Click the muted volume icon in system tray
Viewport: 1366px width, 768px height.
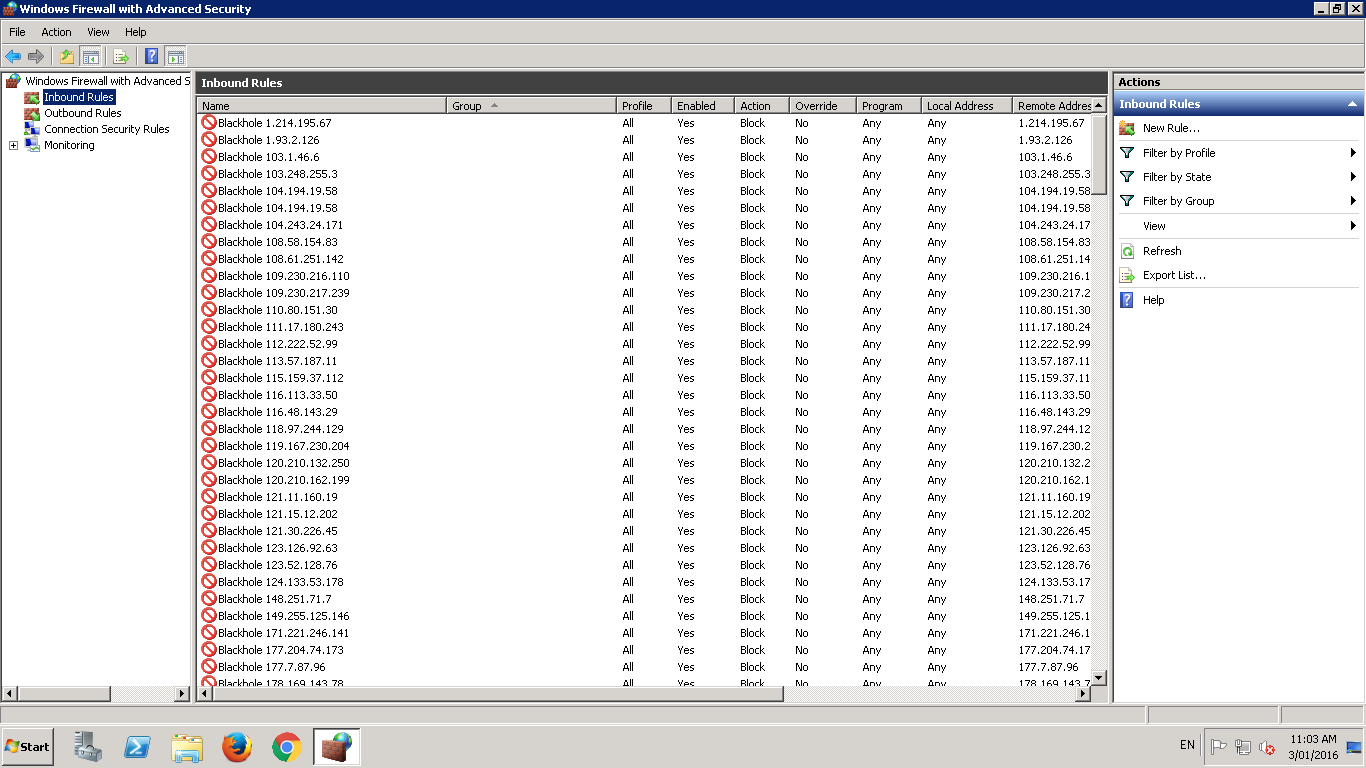1267,746
